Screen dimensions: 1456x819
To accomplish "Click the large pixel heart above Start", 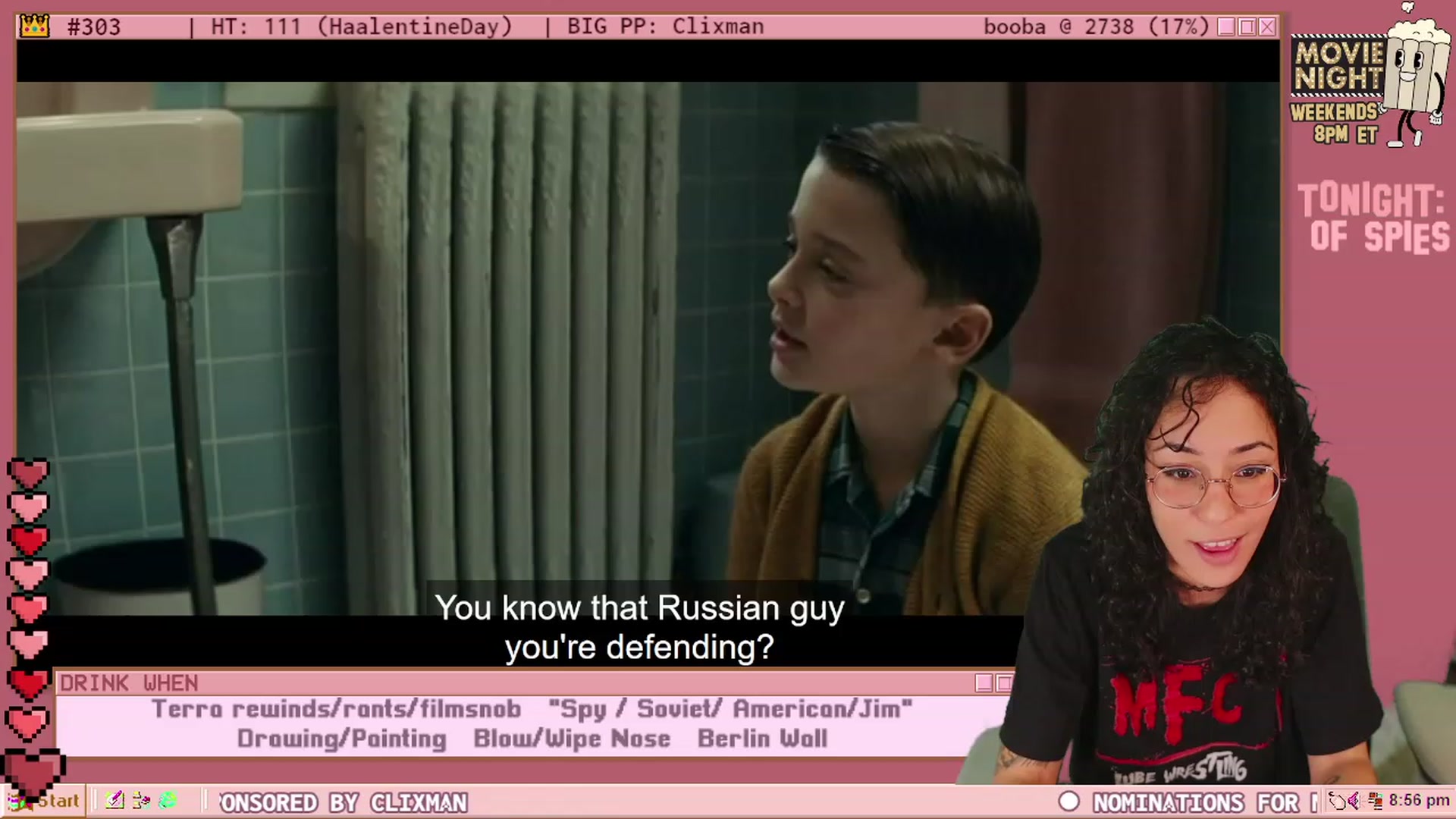I will [x=32, y=773].
